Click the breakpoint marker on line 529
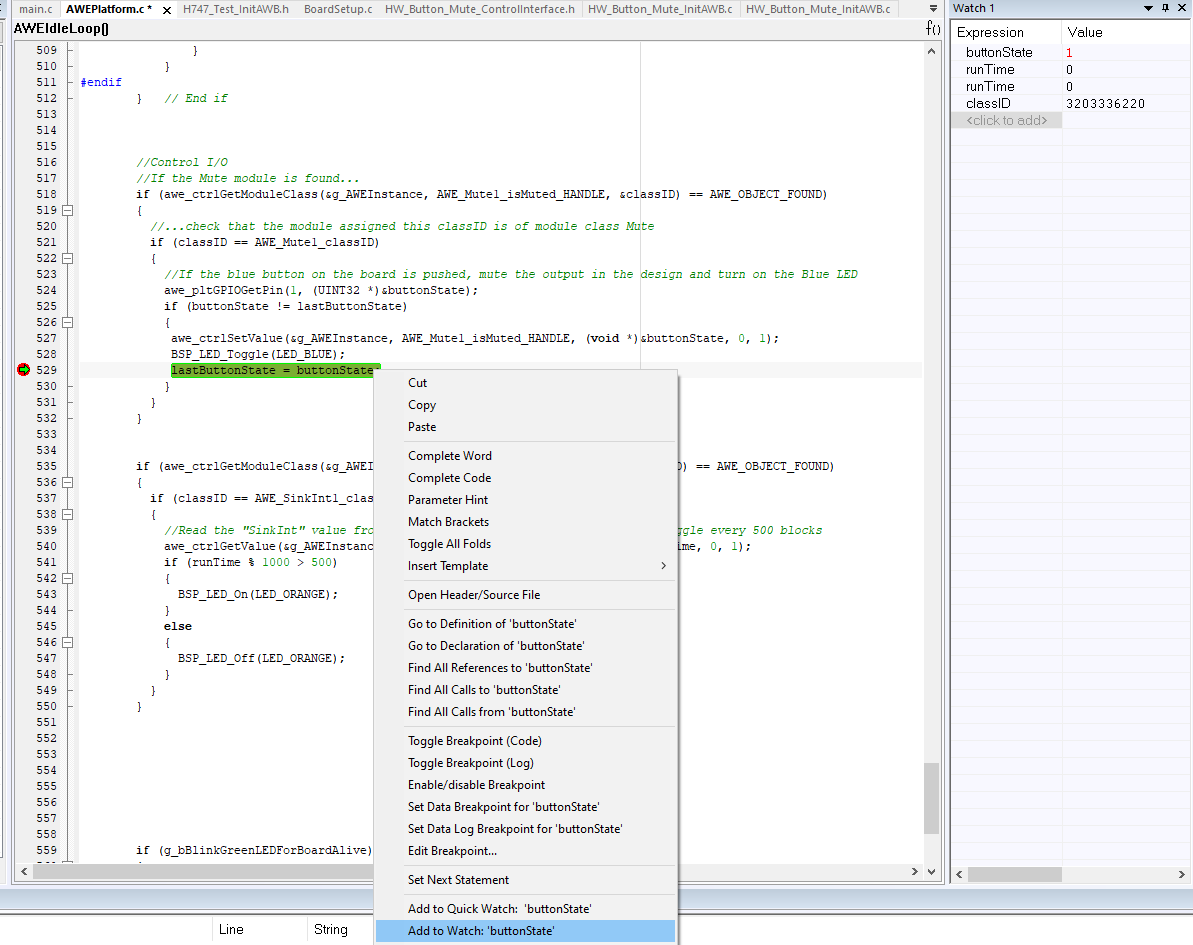 (x=24, y=370)
